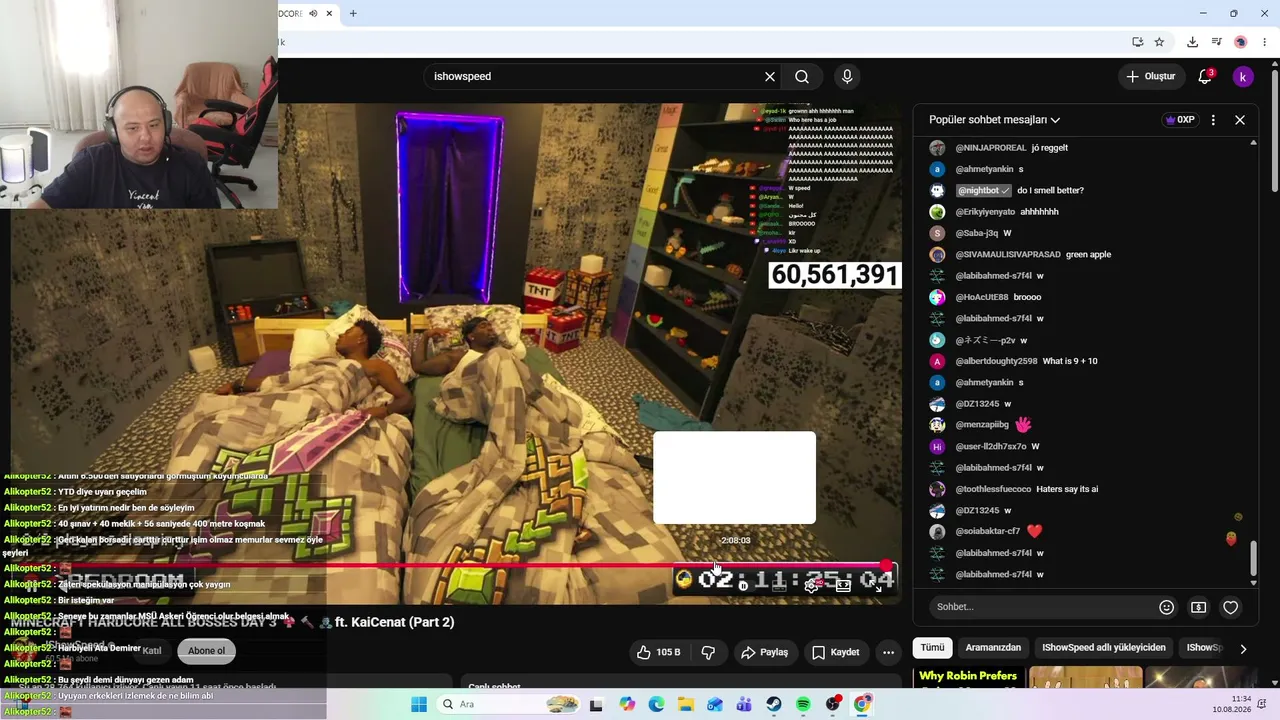Open Chrome downloads
This screenshot has width=1280, height=720.
coord(1192,42)
